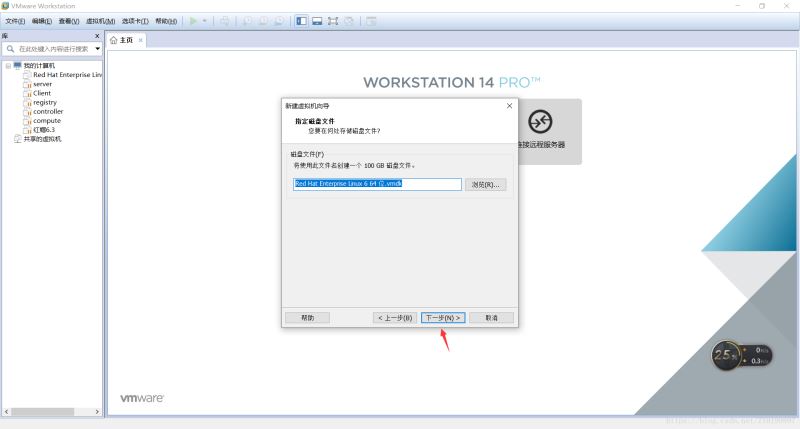800x429 pixels.
Task: Open the 帮助(H) menu
Action: pos(166,21)
